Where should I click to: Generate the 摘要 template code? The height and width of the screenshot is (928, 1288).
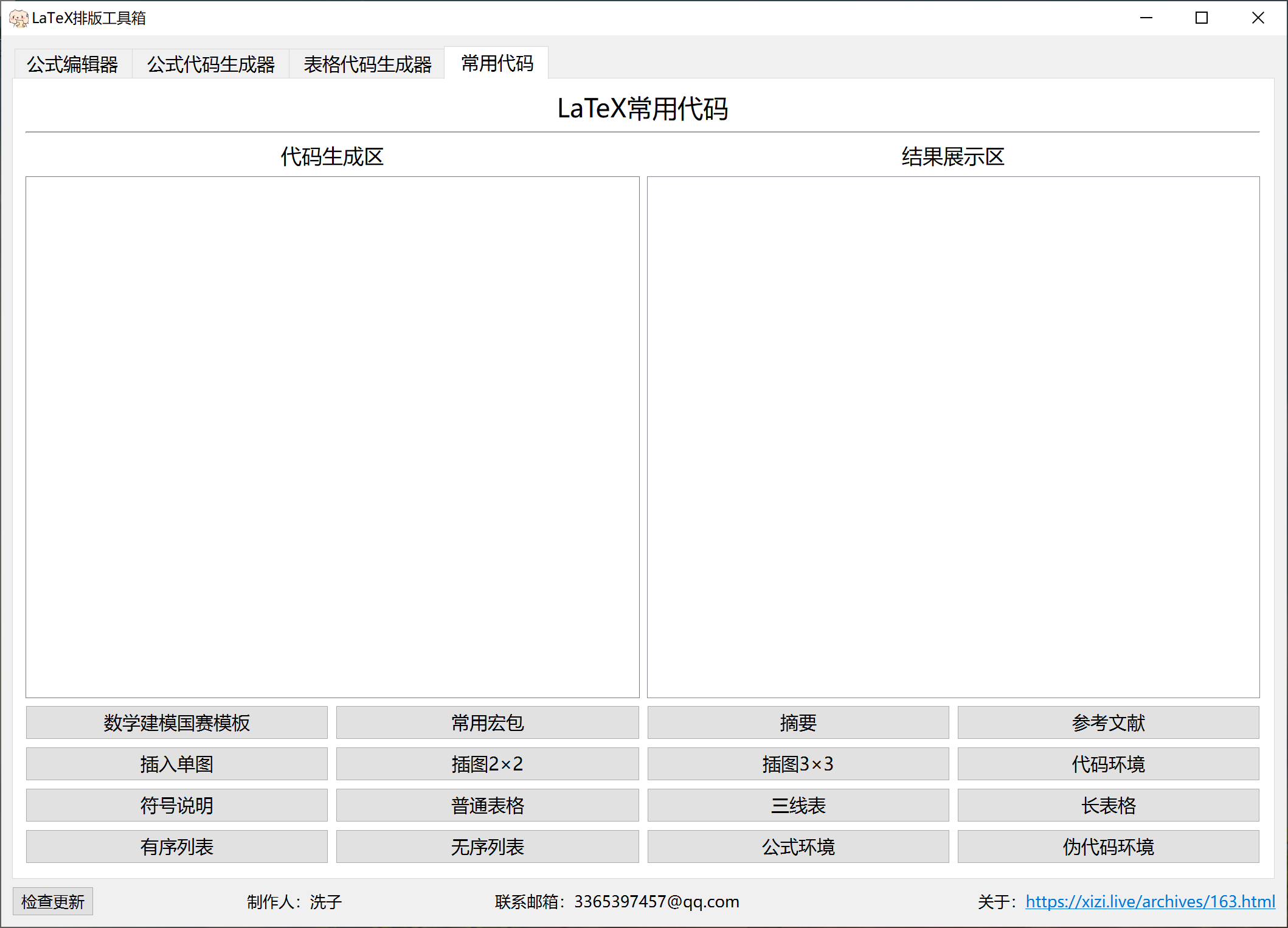(x=798, y=723)
